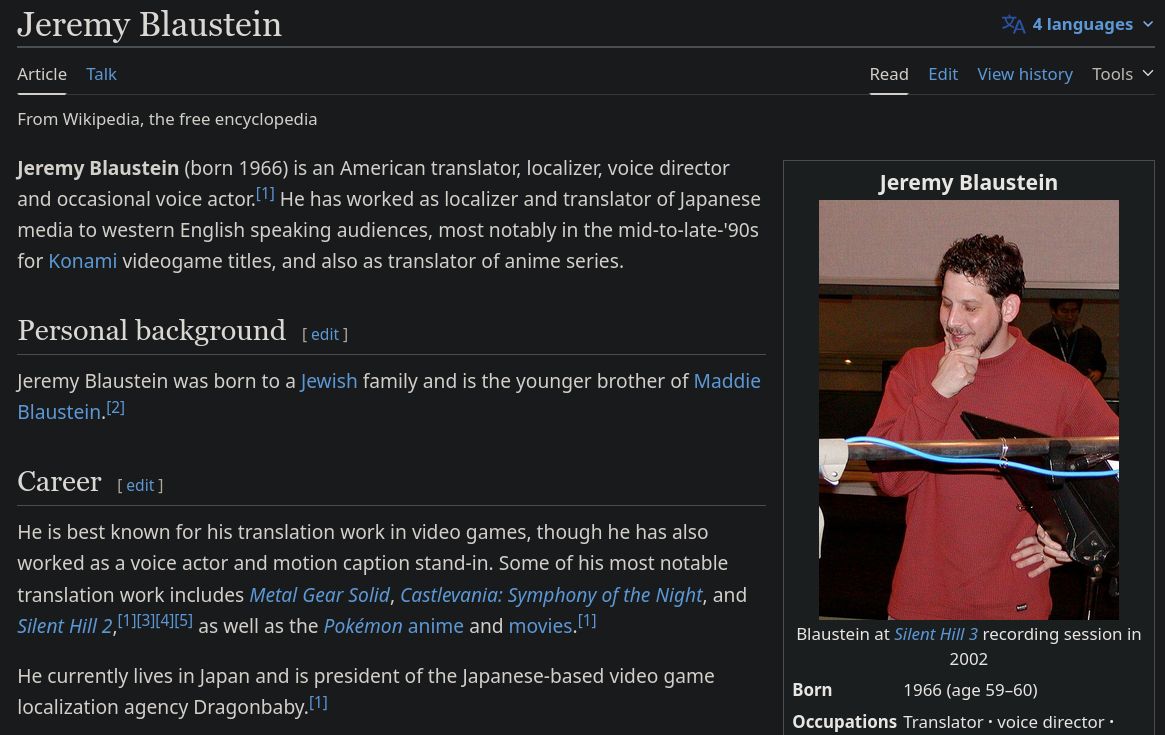Enlarge the Jeremy Blaustein infobox photo

pyautogui.click(x=969, y=409)
